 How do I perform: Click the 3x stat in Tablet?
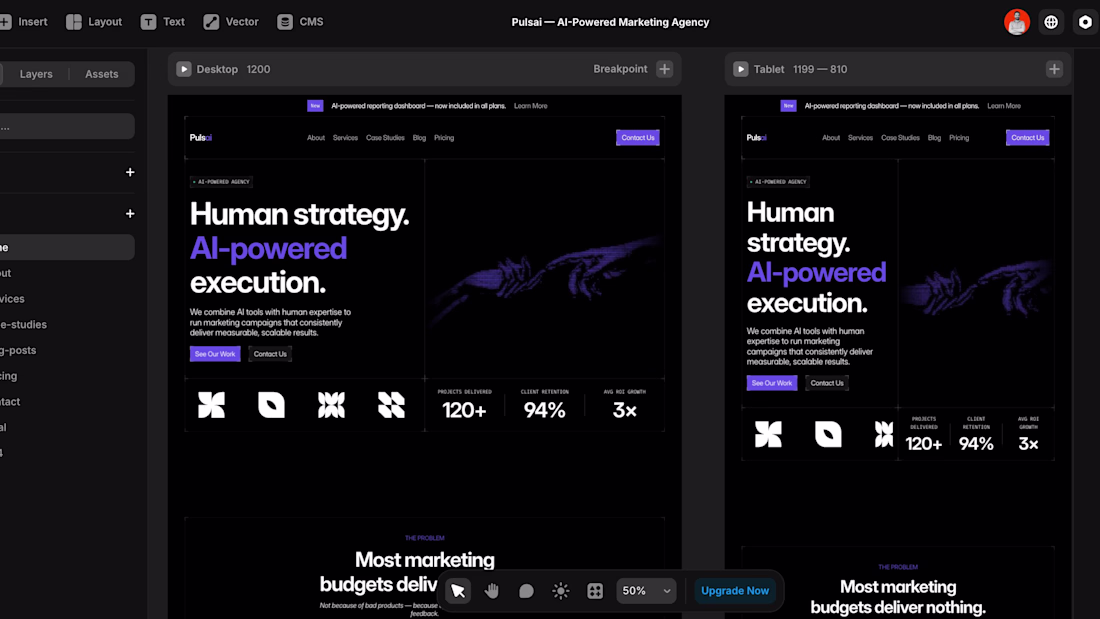[x=1028, y=444]
